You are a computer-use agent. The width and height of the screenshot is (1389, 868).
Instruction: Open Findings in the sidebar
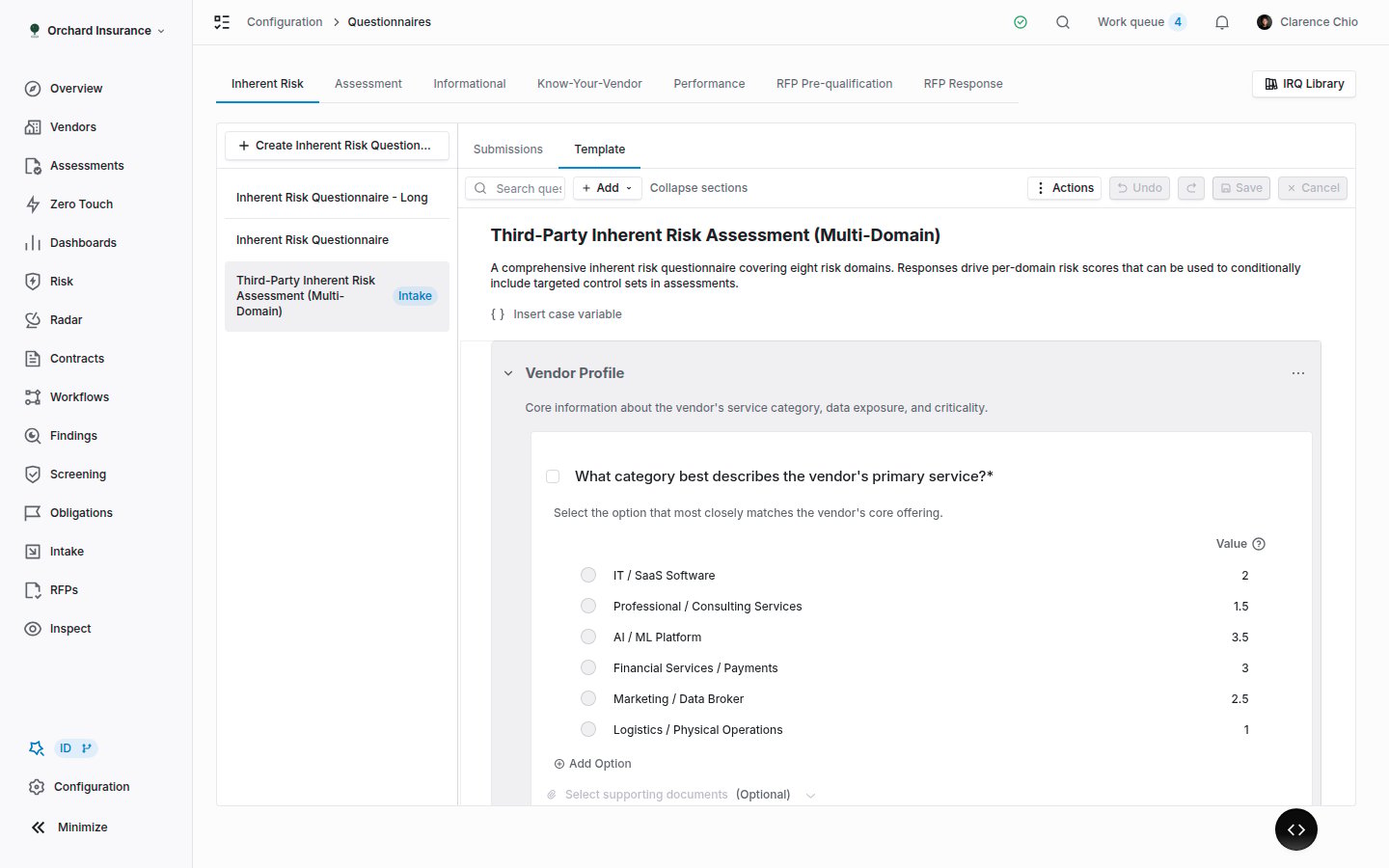[73, 436]
